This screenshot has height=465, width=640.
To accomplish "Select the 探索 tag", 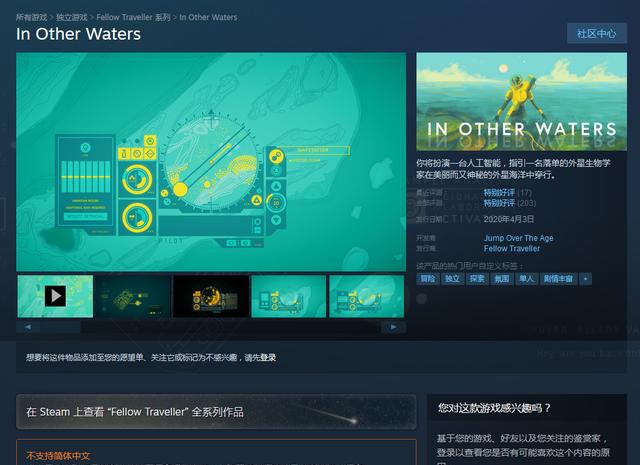I will click(477, 279).
